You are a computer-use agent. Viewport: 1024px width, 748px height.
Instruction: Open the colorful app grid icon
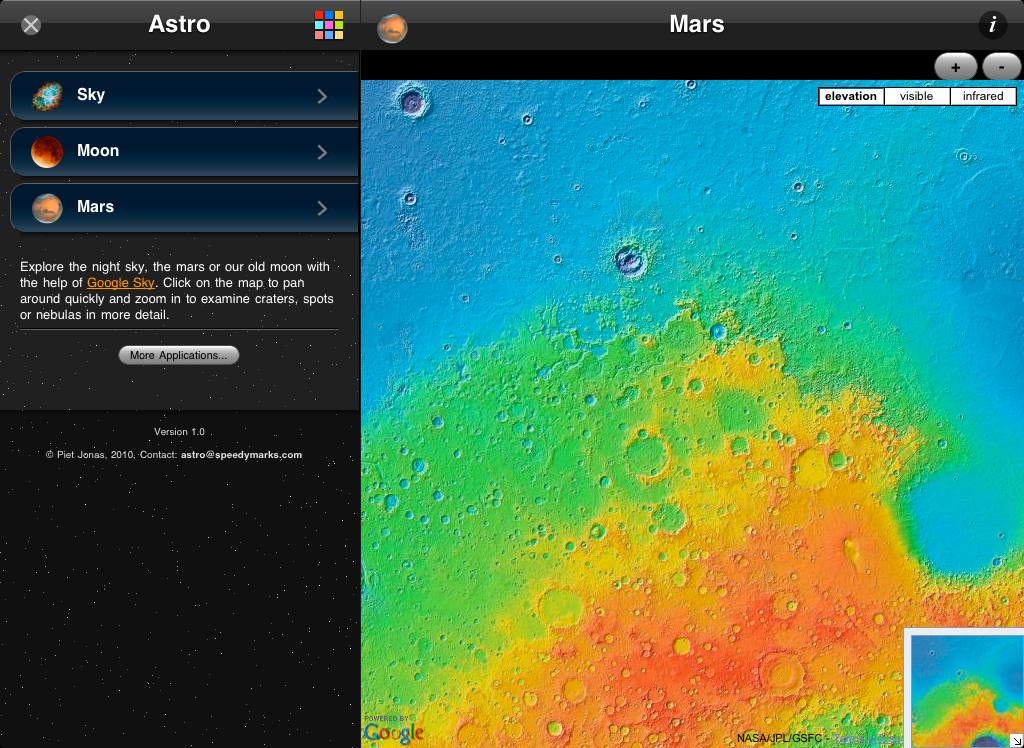328,25
